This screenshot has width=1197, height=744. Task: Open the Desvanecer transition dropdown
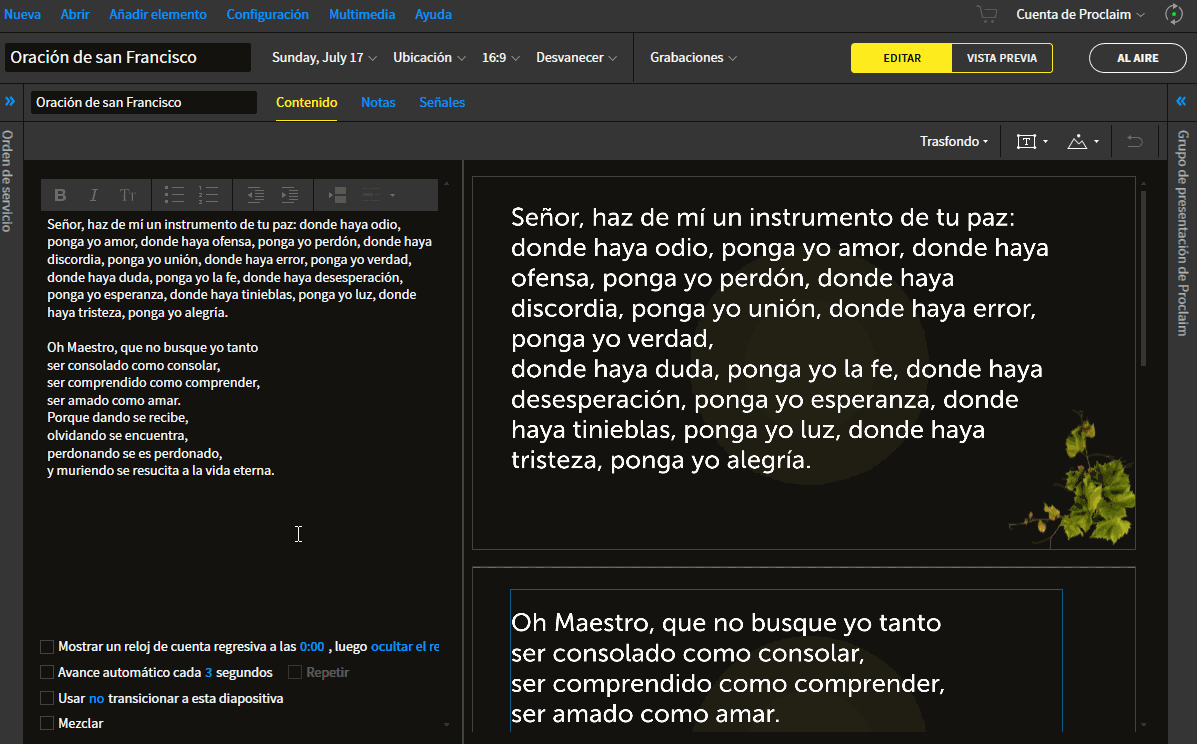576,58
